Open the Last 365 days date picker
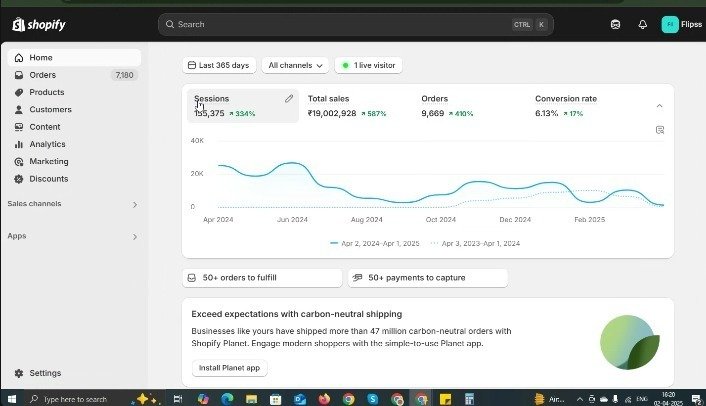 (x=219, y=65)
